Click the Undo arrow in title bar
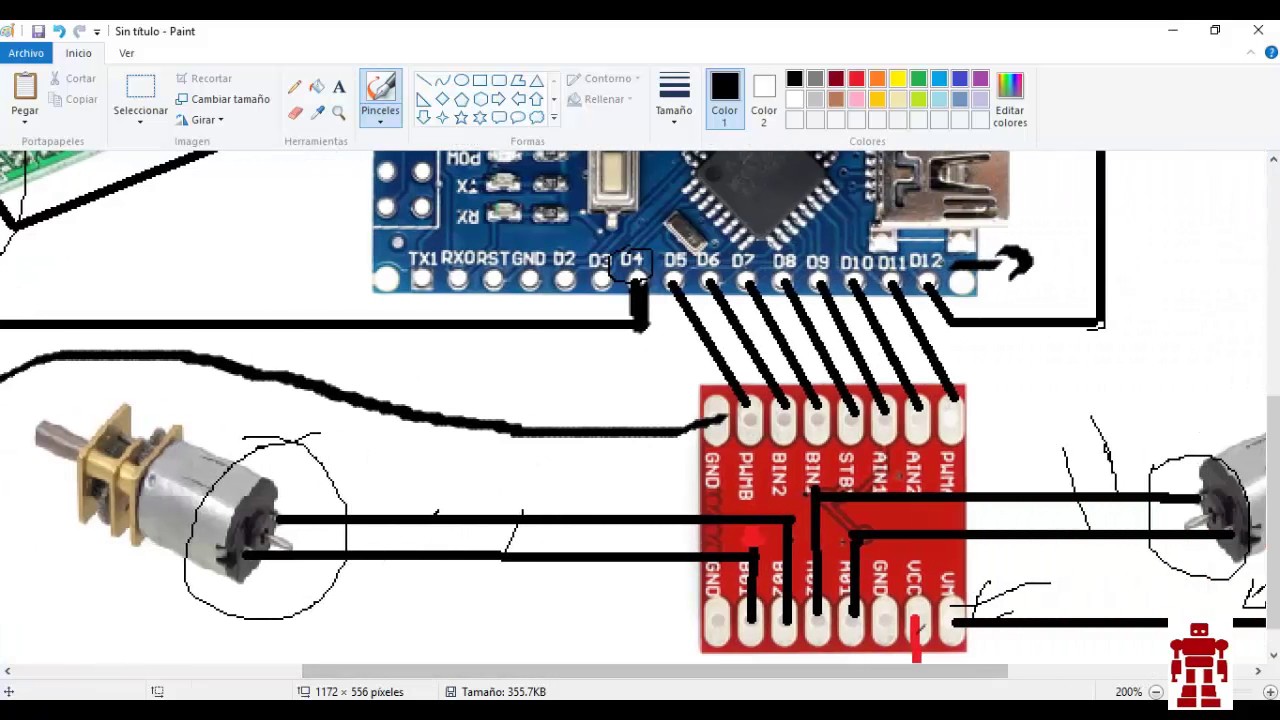 coord(59,31)
